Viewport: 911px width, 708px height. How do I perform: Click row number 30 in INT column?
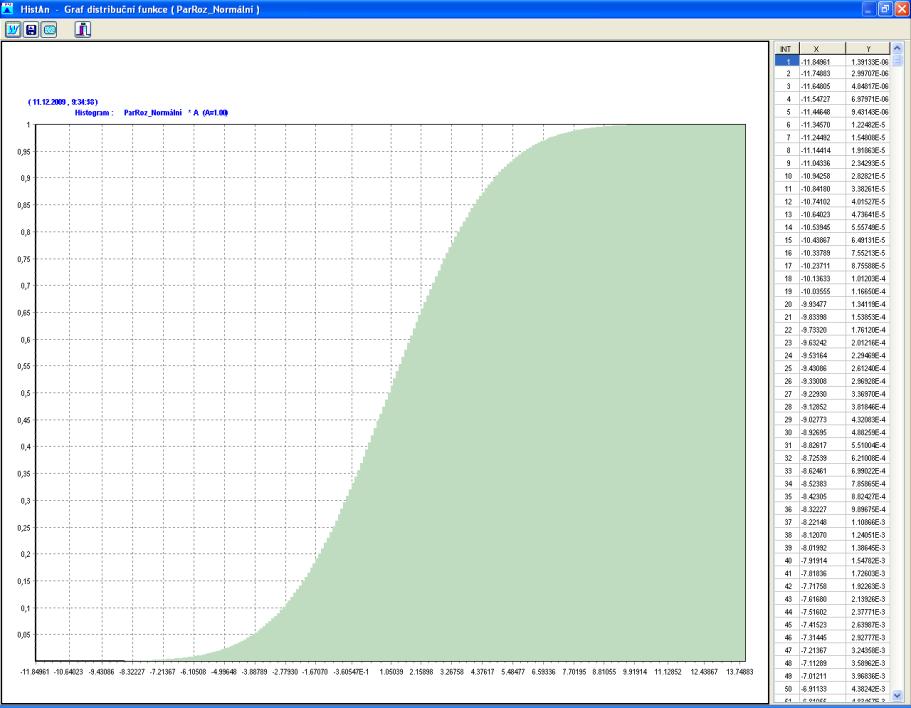[787, 432]
